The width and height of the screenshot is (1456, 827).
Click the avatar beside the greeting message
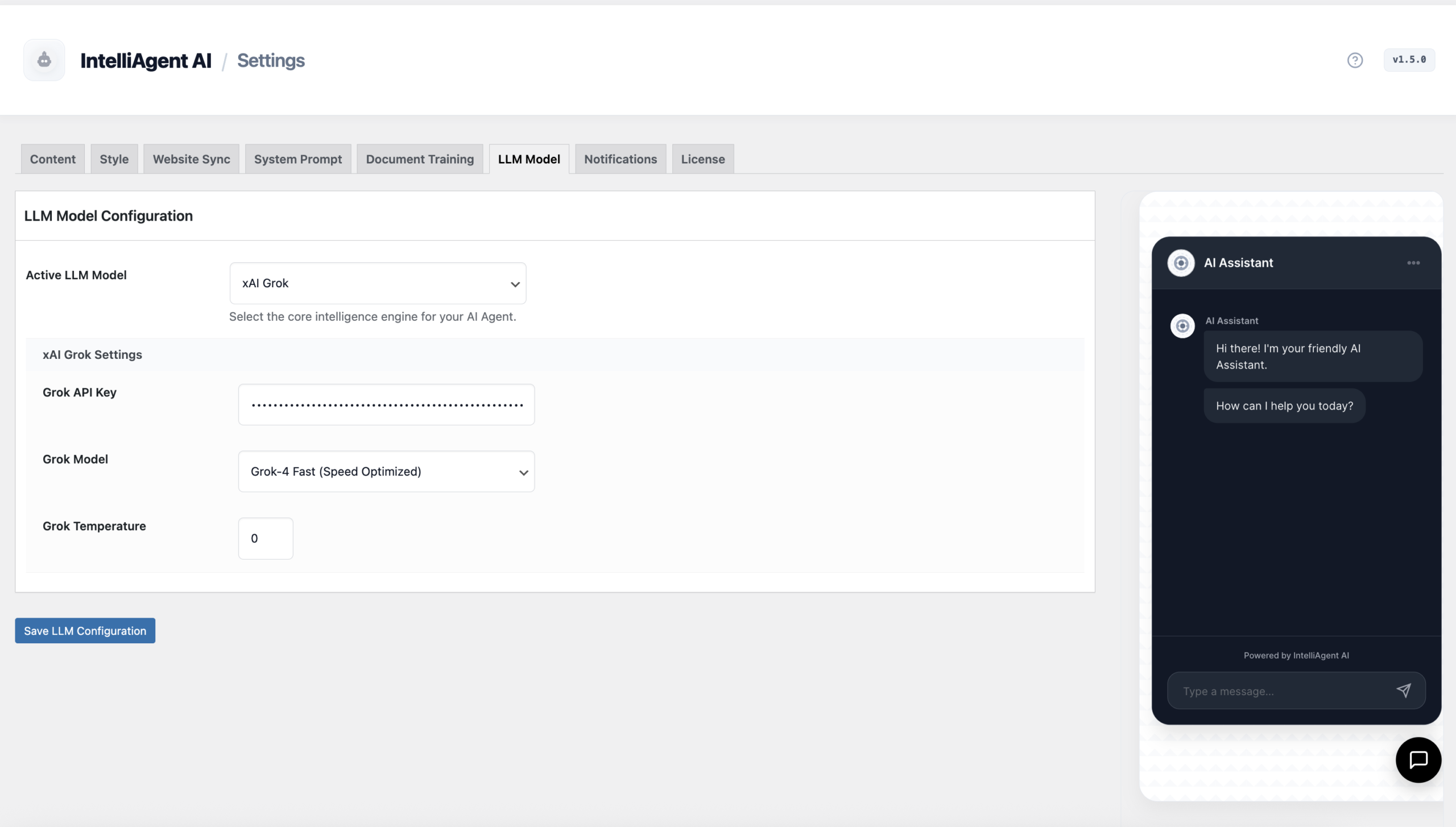point(1182,326)
